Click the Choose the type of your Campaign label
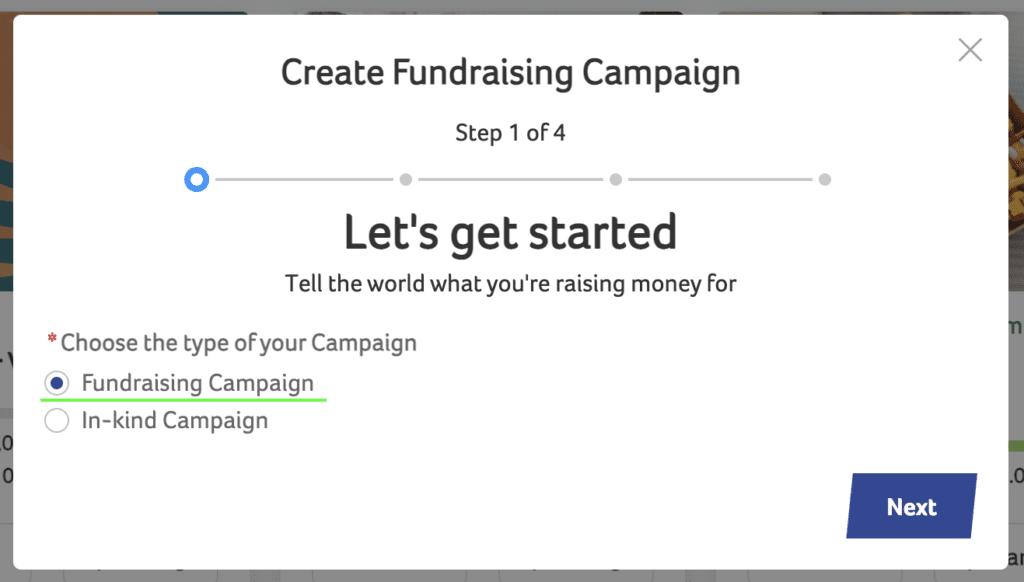Screen dimensions: 1024x582 238,343
